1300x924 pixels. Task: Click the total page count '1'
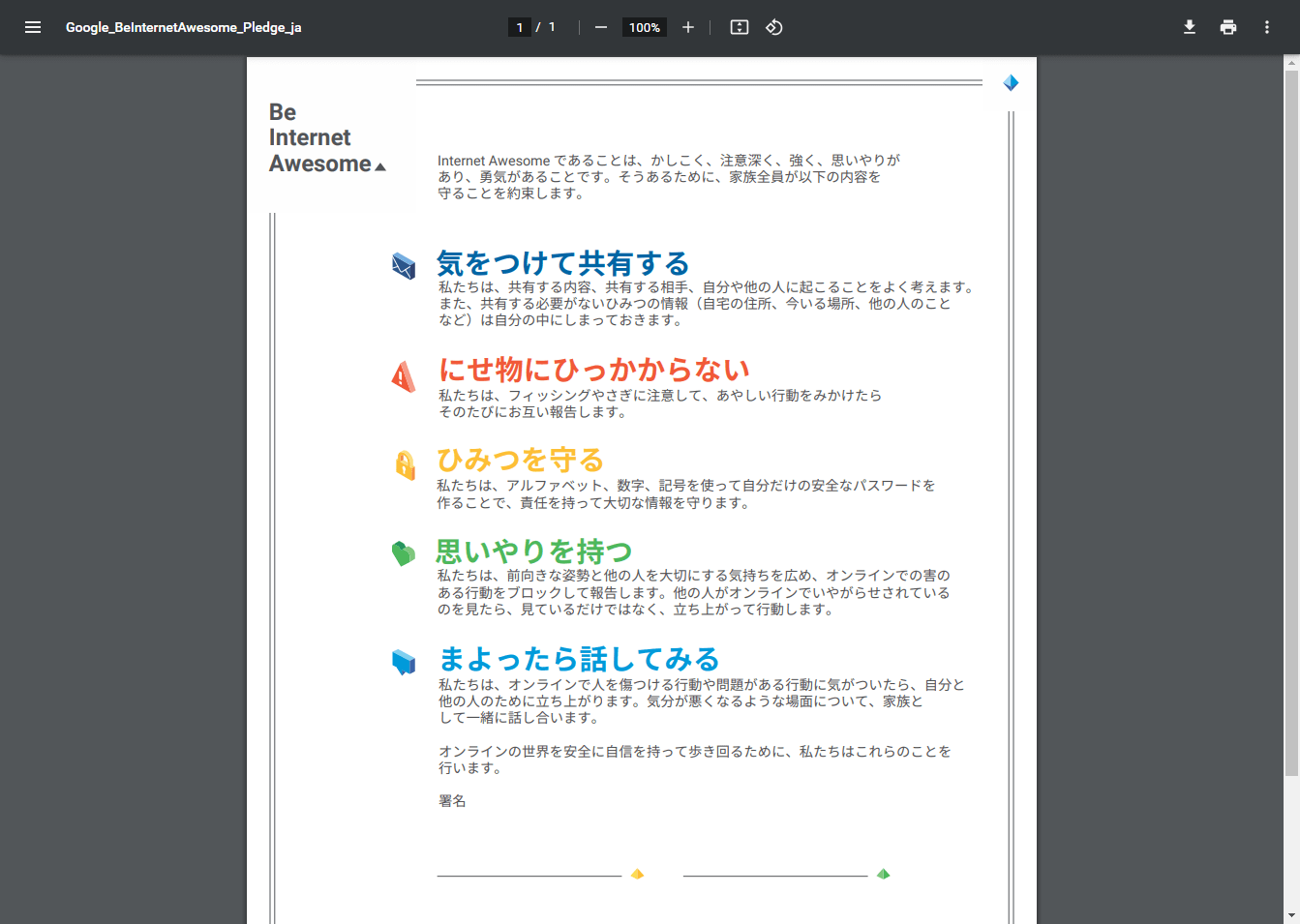[552, 27]
